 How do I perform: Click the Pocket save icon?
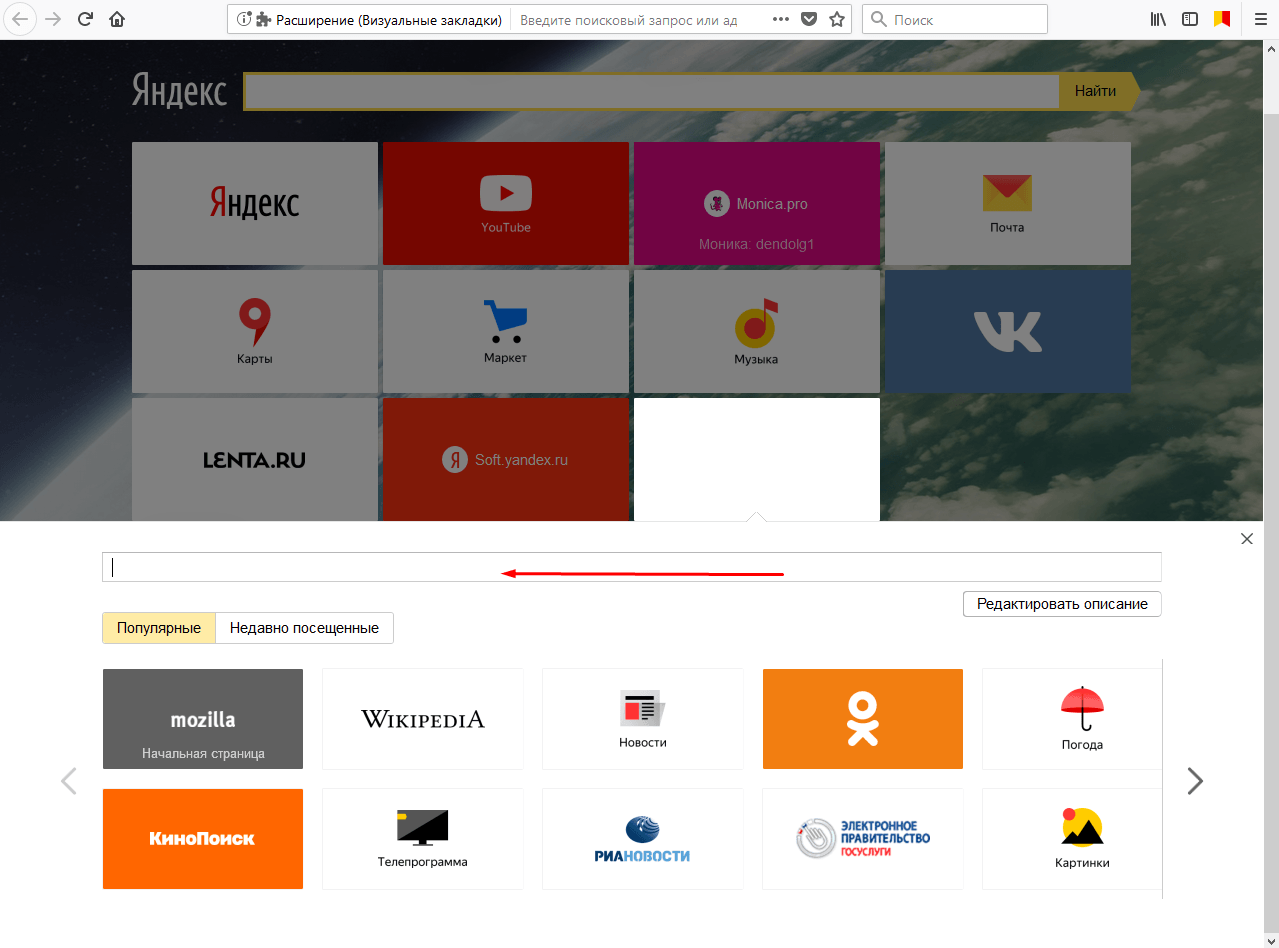(x=810, y=19)
